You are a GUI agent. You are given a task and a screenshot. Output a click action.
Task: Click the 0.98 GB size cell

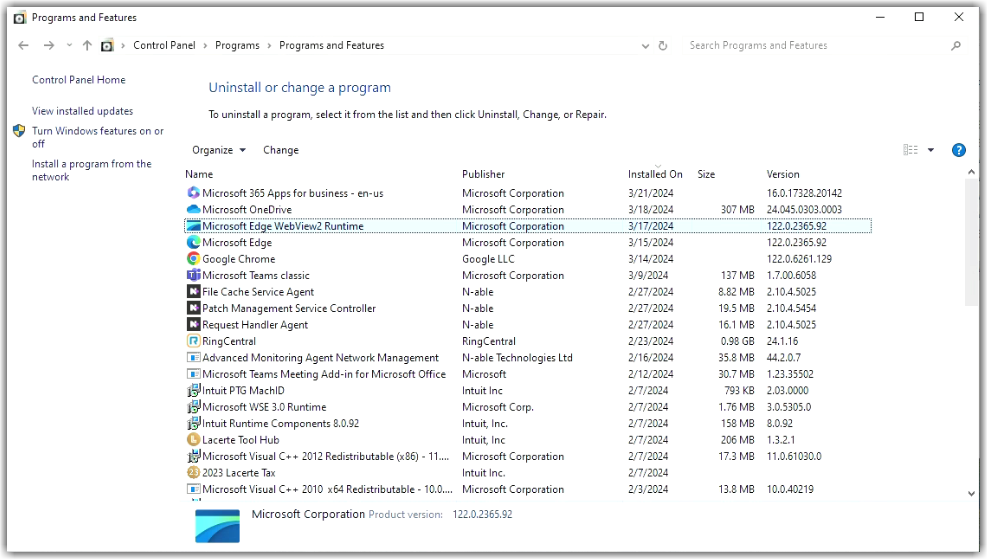[738, 341]
